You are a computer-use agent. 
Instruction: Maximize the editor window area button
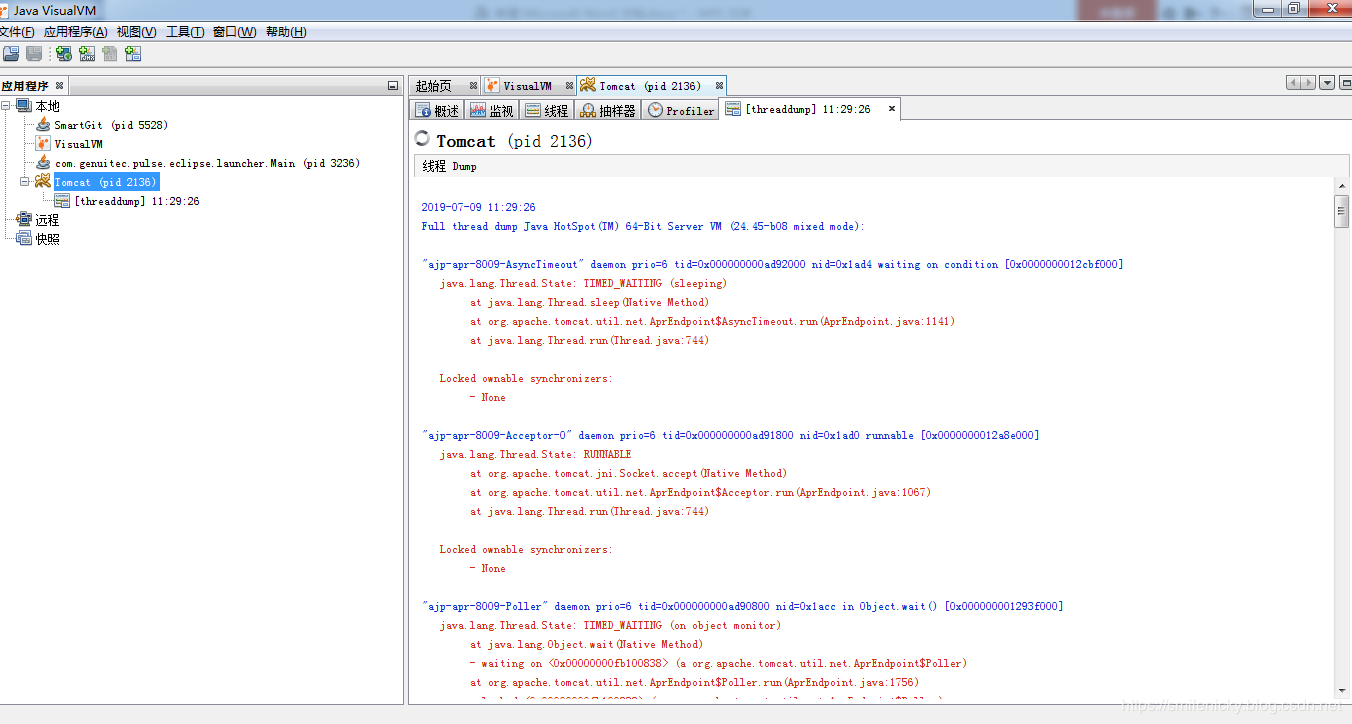[x=1344, y=83]
